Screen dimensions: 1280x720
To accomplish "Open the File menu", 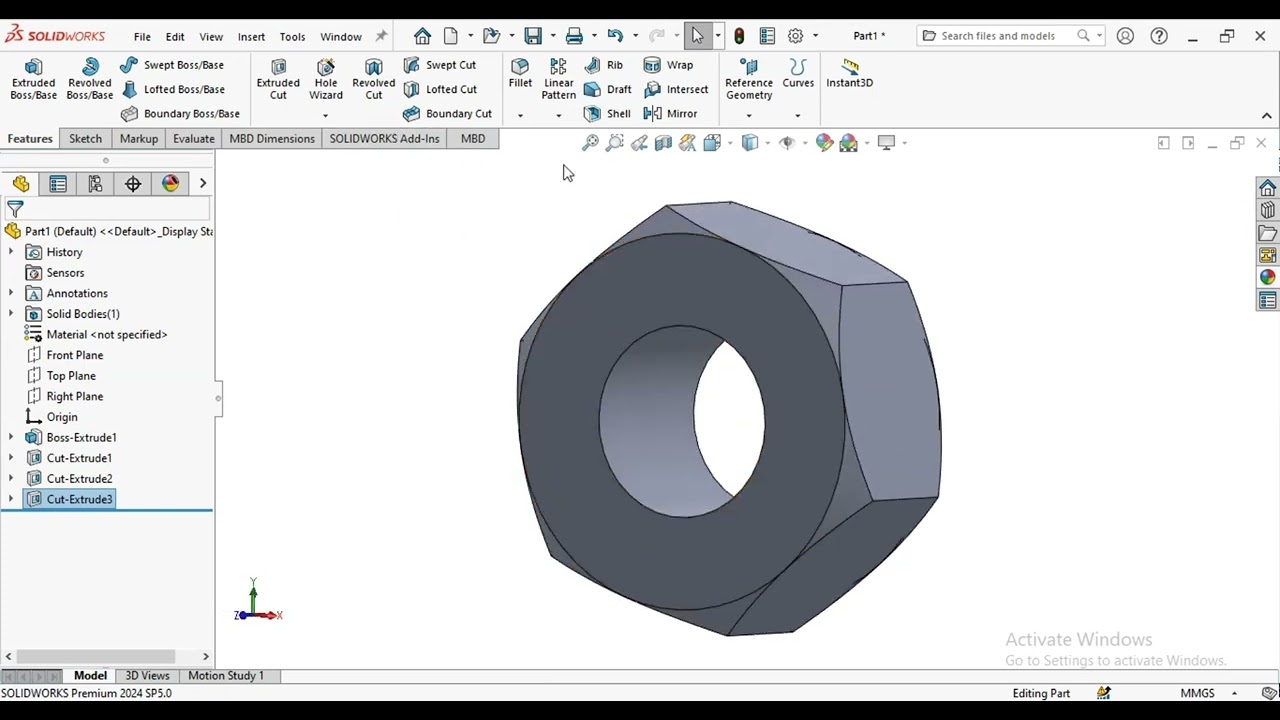I will pyautogui.click(x=142, y=37).
